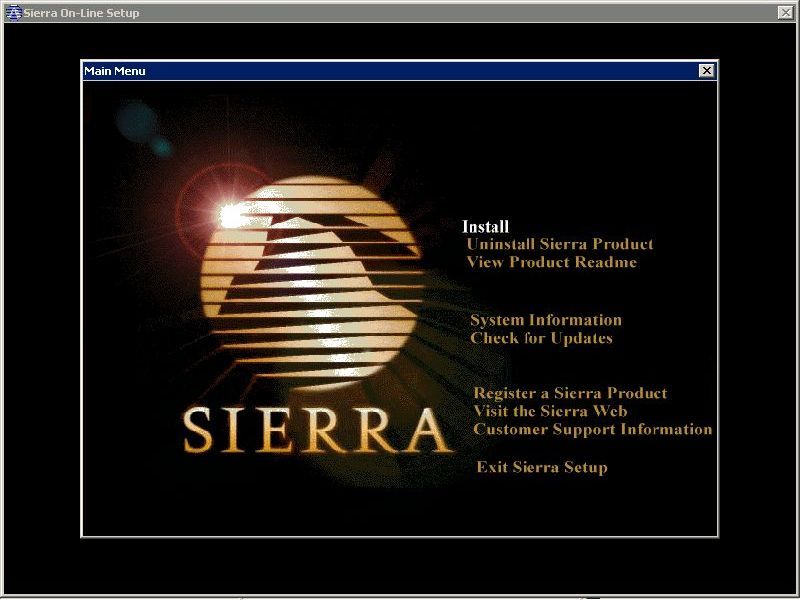Open System Information

click(x=545, y=320)
